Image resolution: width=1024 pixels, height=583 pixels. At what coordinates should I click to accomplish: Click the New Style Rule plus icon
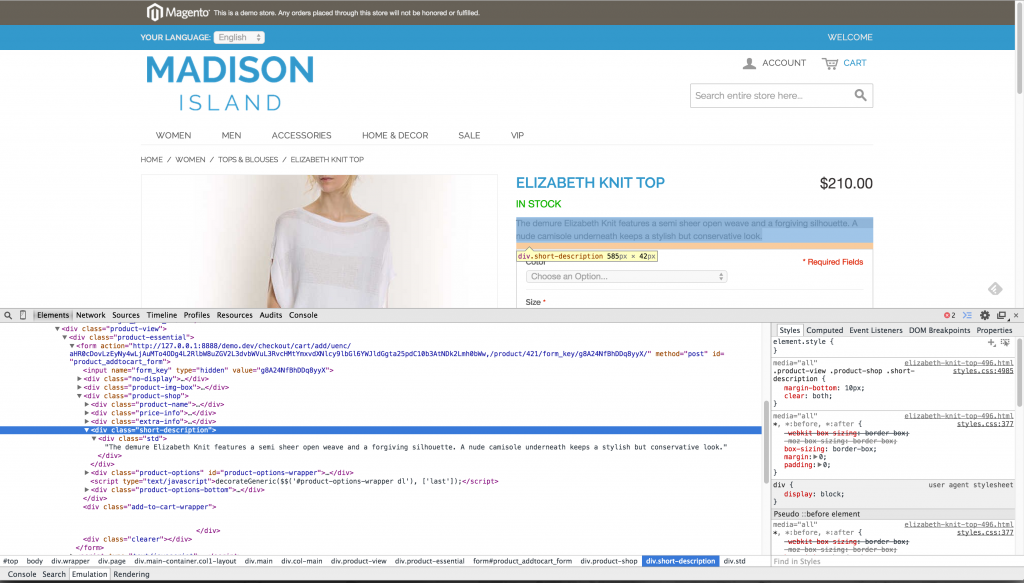point(991,342)
